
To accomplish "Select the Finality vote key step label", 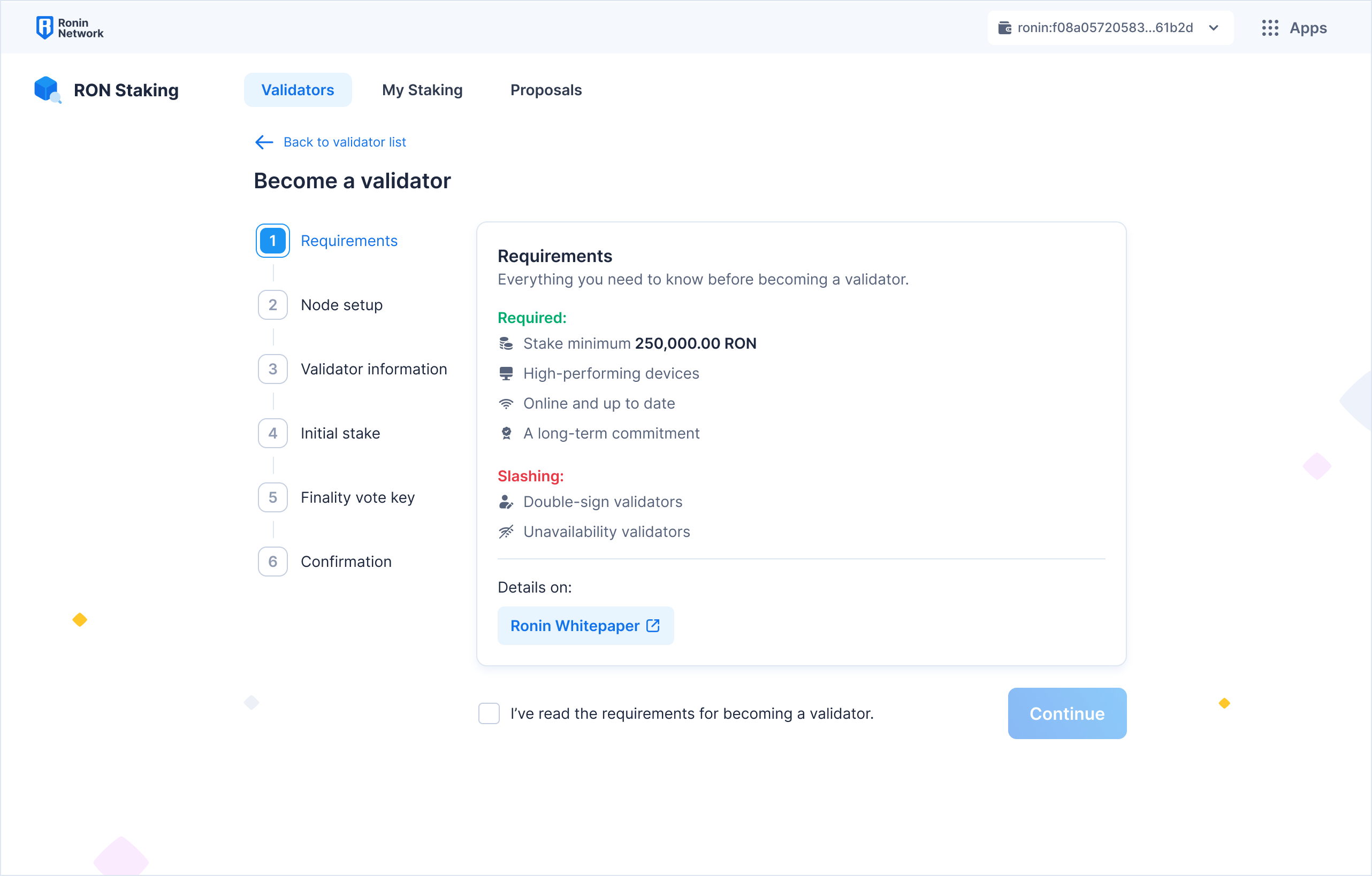I will tap(358, 497).
